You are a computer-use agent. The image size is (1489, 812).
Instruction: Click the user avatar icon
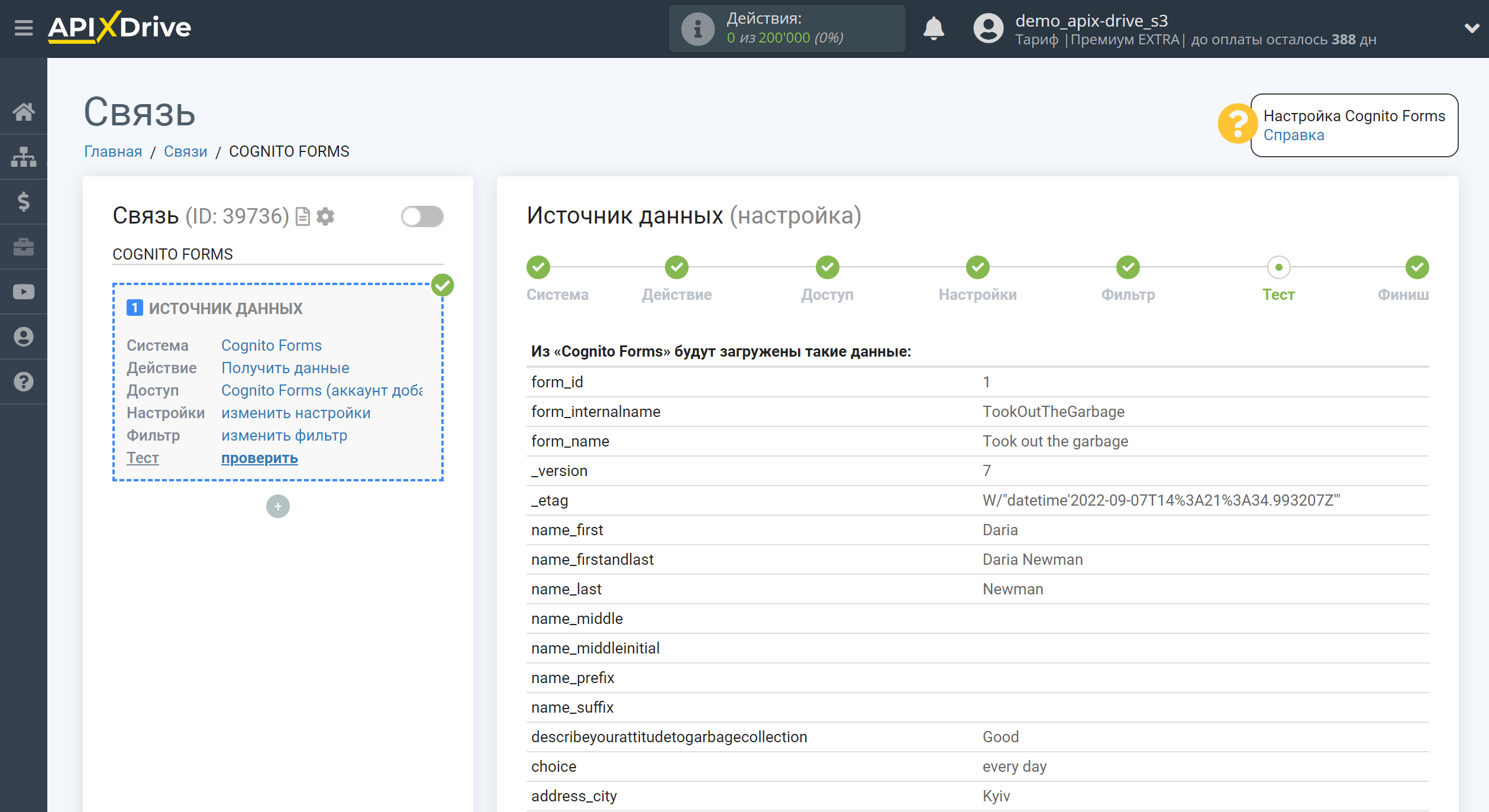(989, 28)
